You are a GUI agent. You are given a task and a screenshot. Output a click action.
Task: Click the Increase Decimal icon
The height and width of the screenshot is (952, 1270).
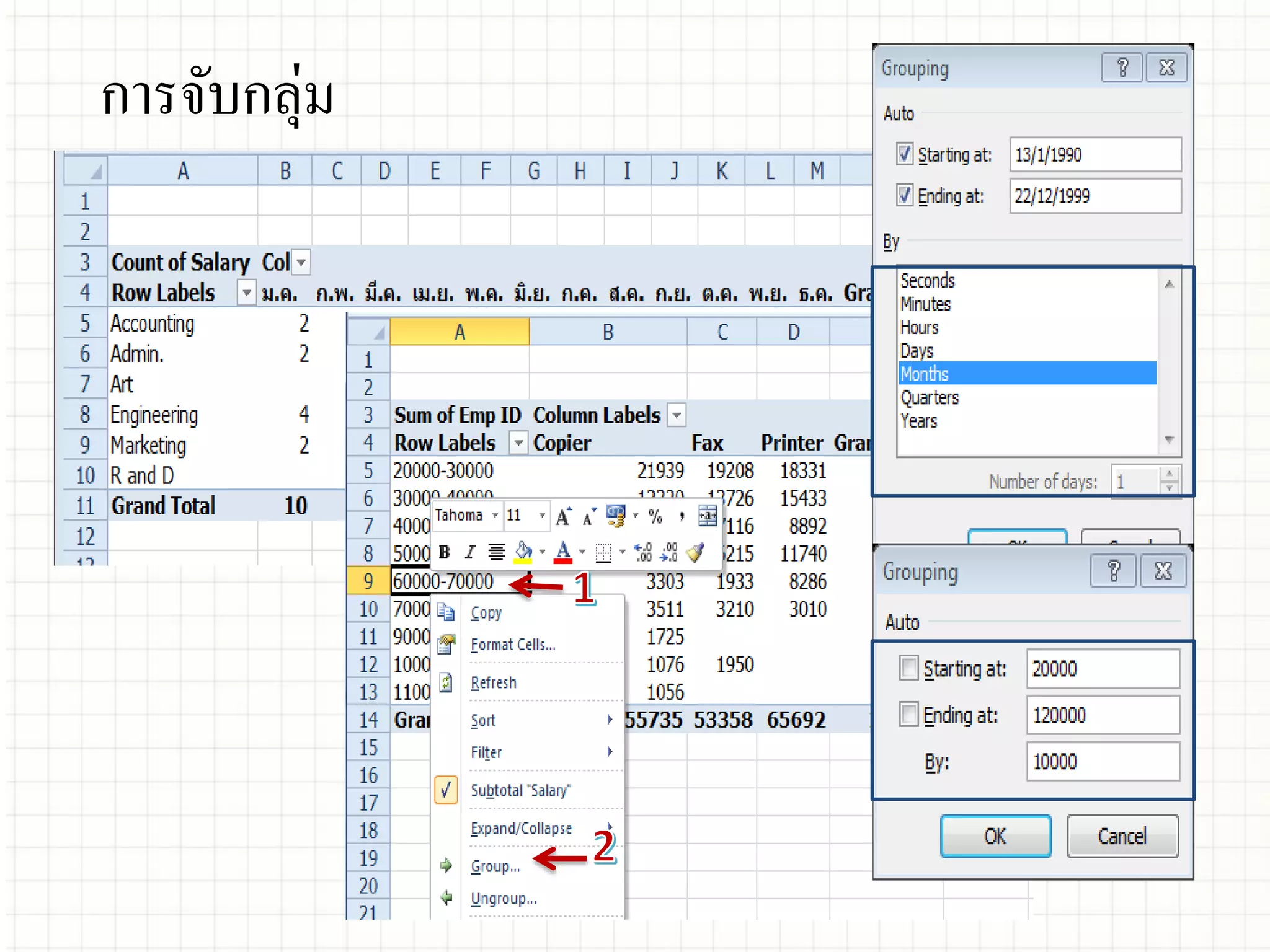pos(643,552)
